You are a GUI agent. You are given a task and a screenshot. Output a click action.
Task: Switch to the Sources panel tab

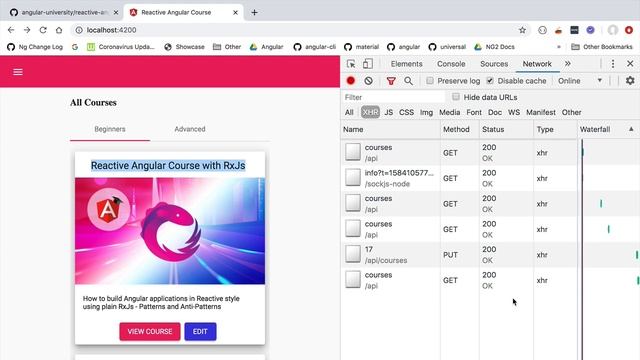(494, 64)
